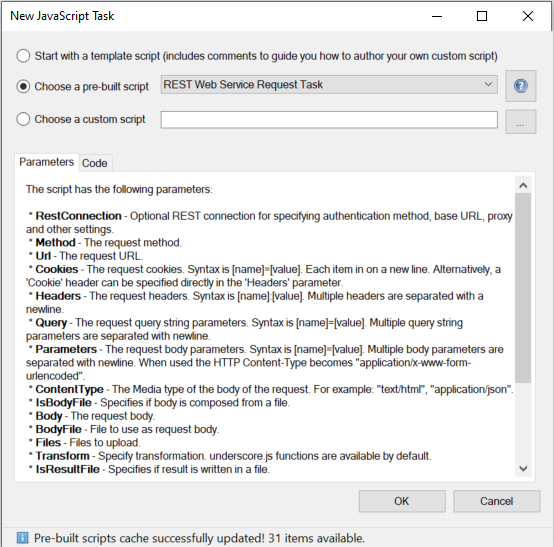Screen dimensions: 554x547
Task: Confirm with the OK button
Action: coord(402,501)
